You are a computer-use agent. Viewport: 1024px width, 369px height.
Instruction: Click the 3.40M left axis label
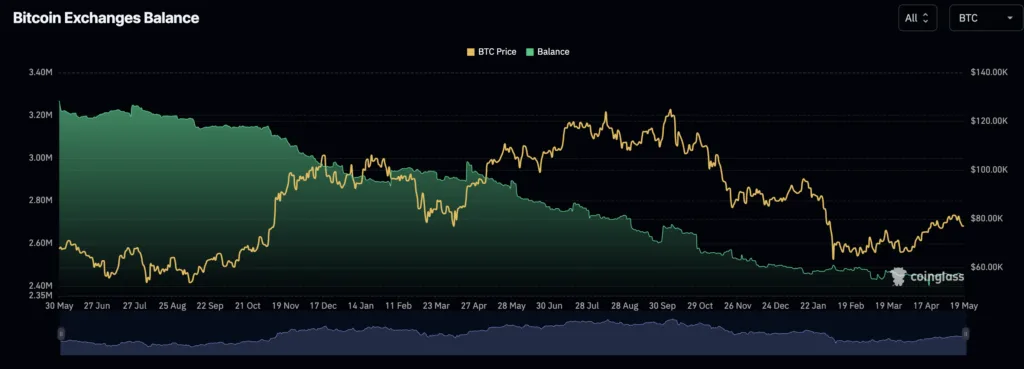tap(40, 72)
